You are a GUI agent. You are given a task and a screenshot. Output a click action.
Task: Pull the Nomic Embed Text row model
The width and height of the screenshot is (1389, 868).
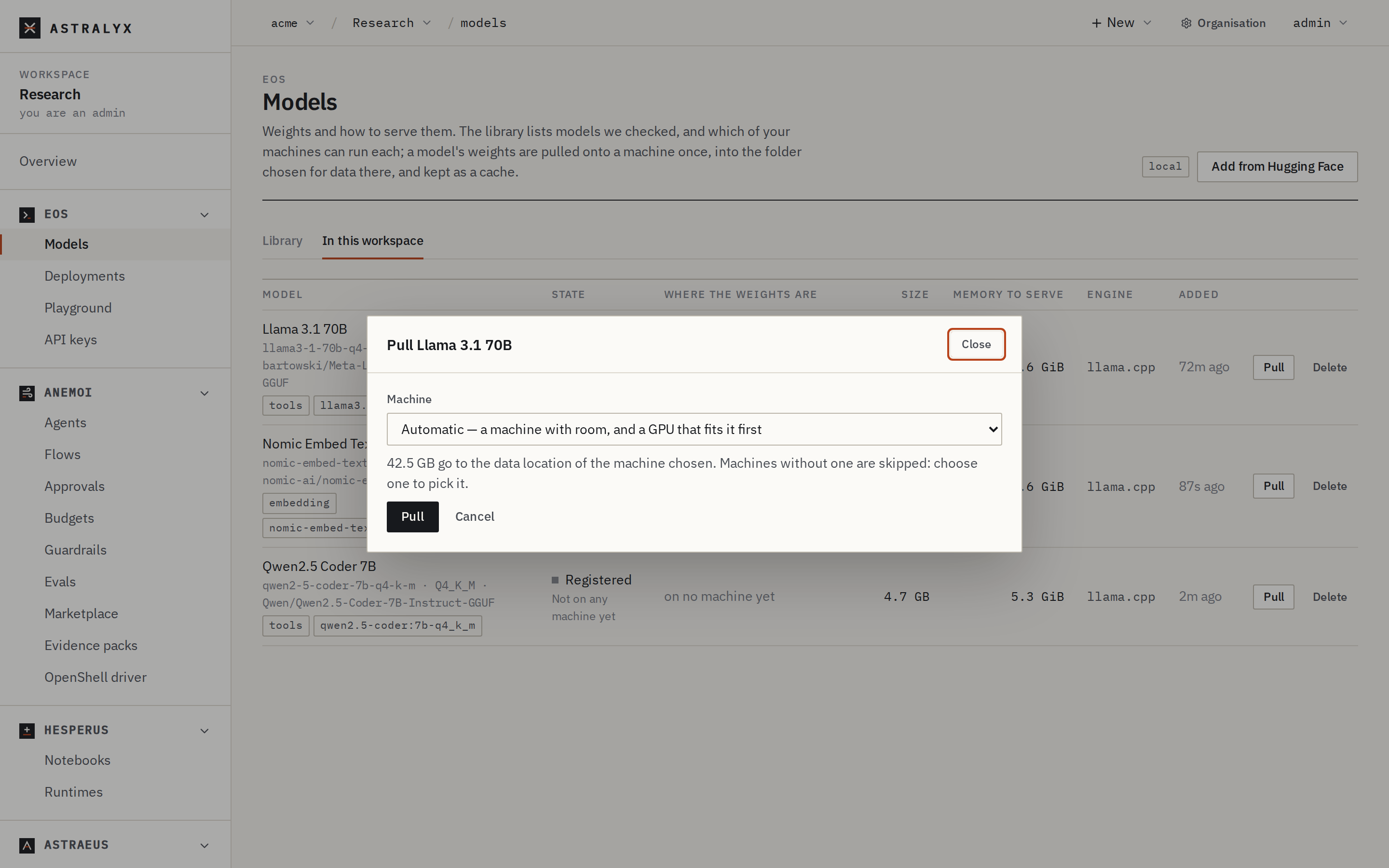tap(1273, 486)
